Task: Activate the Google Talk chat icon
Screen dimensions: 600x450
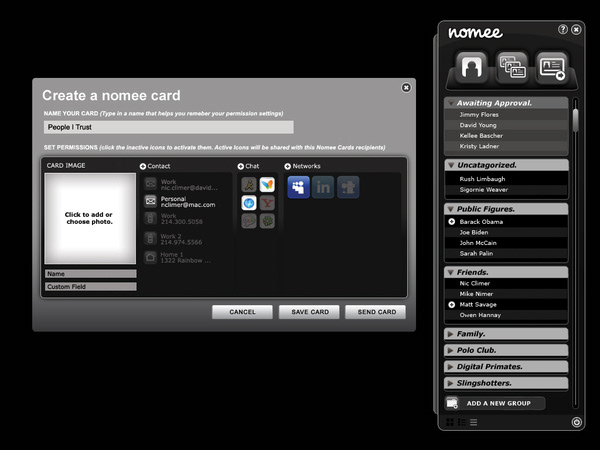Action: point(249,221)
